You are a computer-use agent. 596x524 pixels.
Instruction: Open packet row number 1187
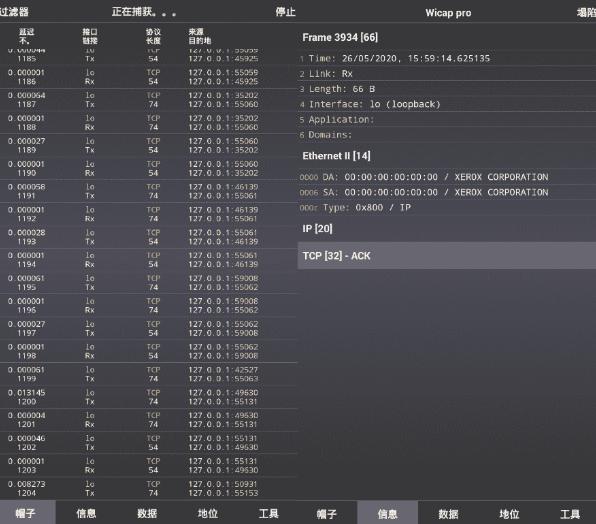[149, 100]
